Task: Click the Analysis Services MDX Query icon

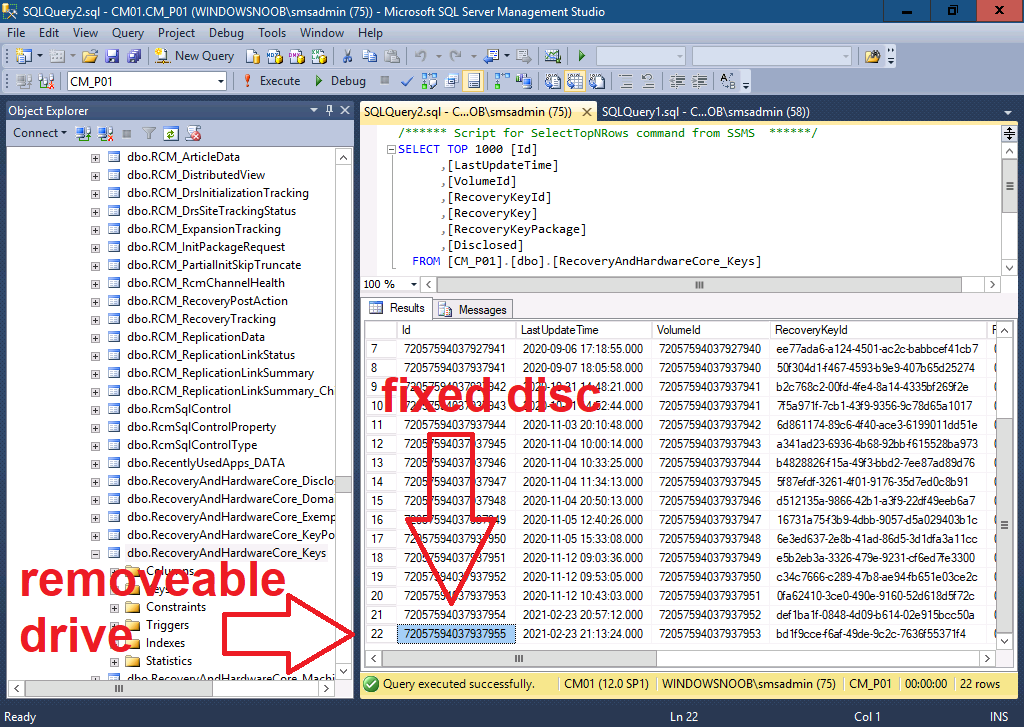Action: [x=275, y=56]
